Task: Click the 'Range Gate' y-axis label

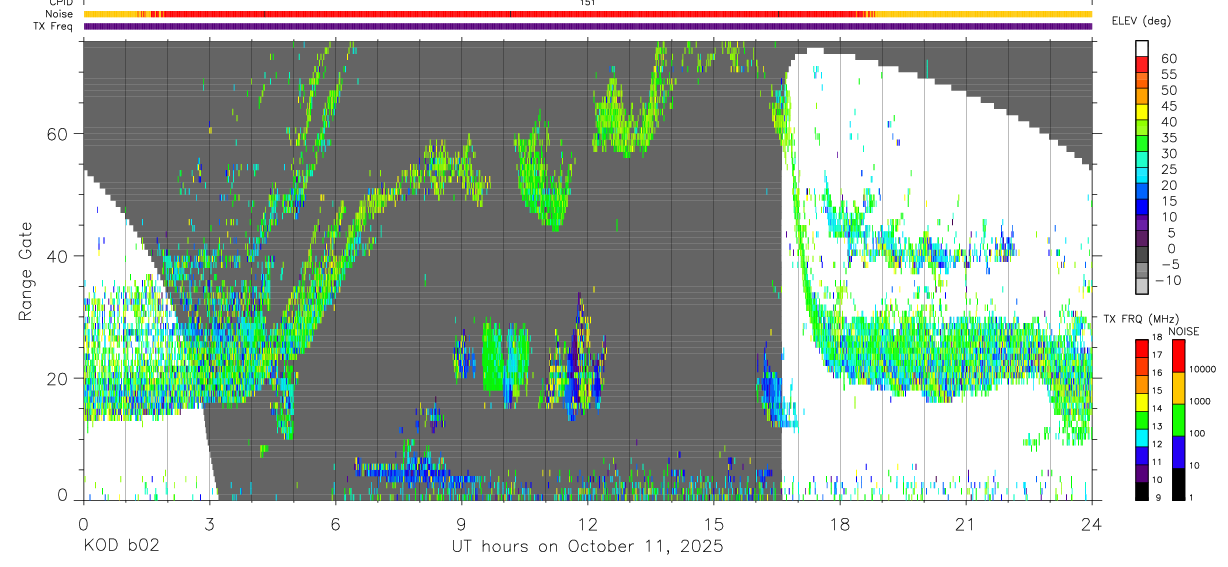Action: [x=27, y=271]
